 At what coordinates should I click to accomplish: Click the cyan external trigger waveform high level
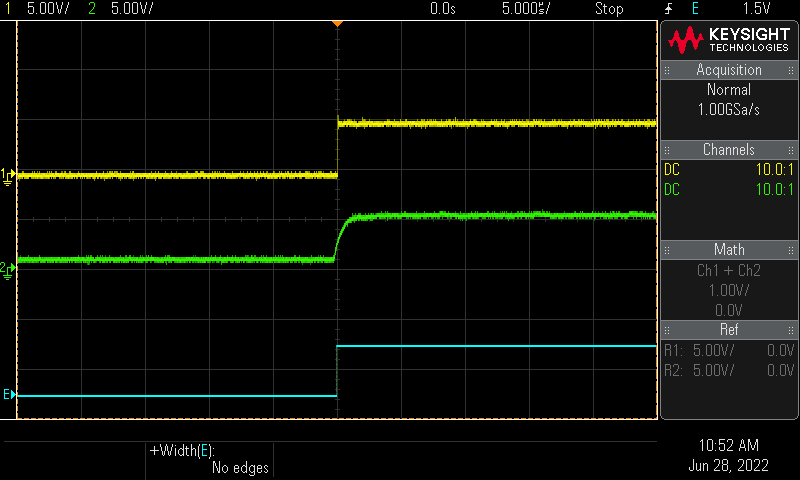(x=496, y=346)
